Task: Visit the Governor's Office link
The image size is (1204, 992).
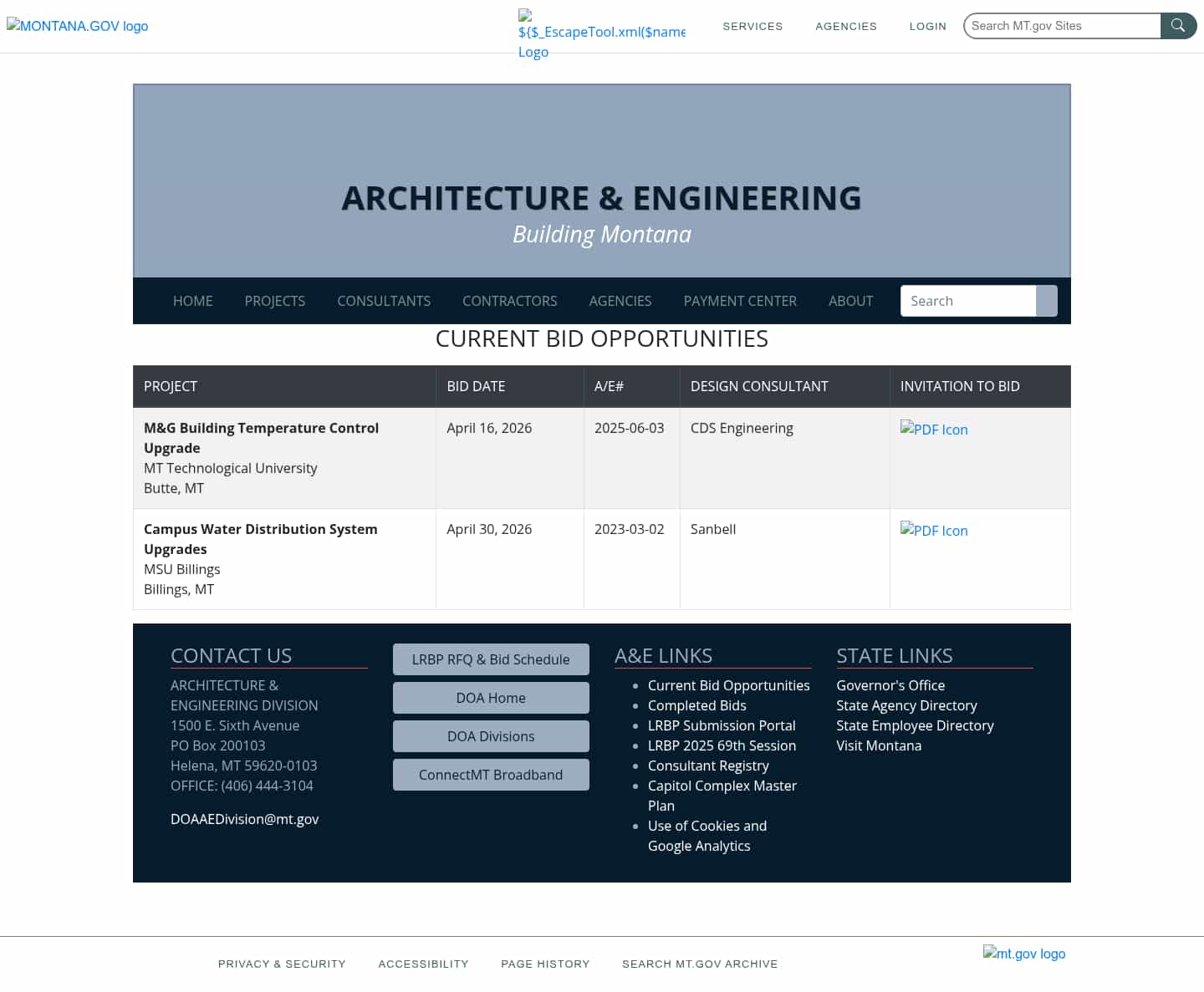Action: click(x=890, y=685)
